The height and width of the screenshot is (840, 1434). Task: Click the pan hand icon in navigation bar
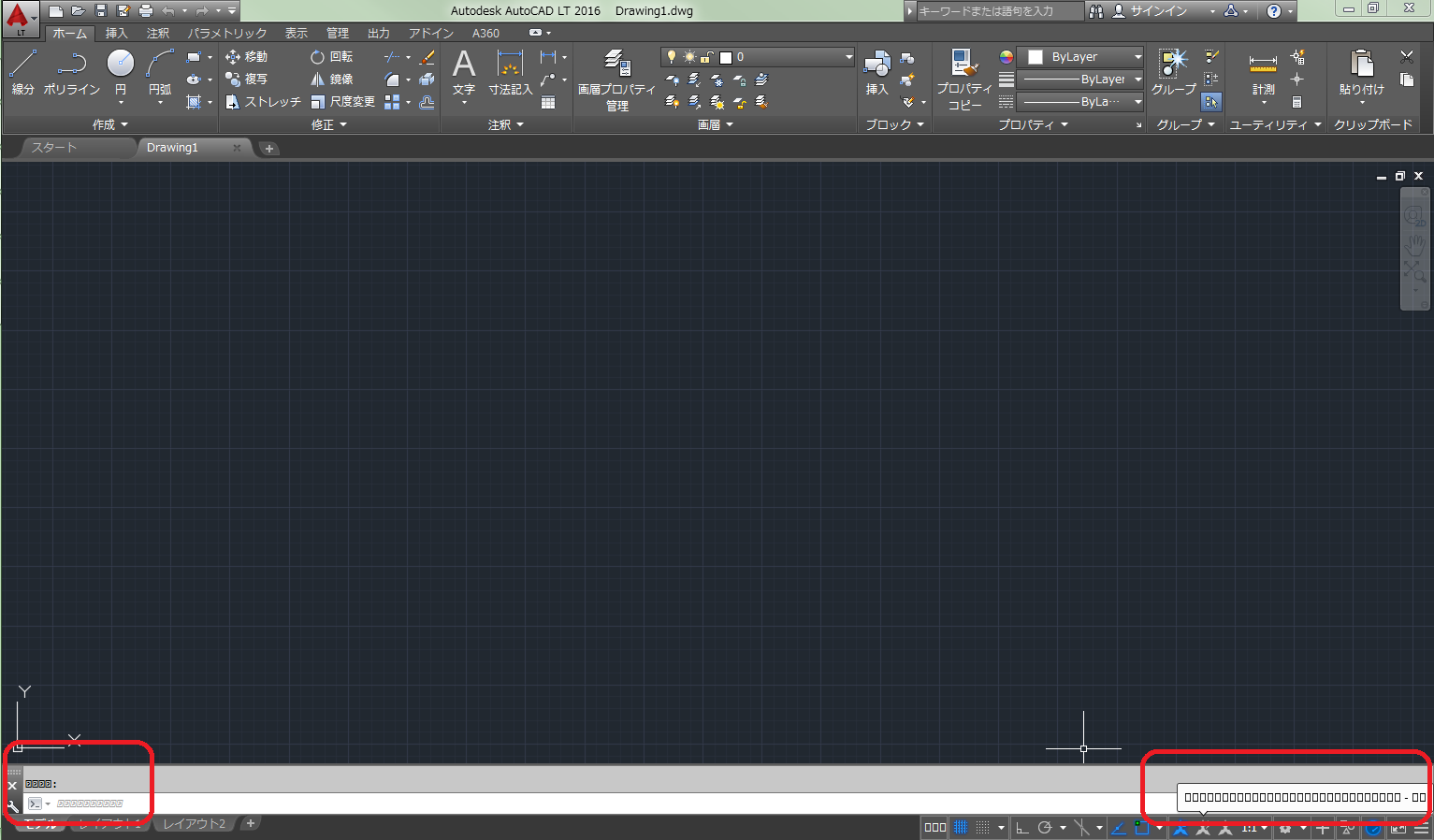[x=1414, y=245]
